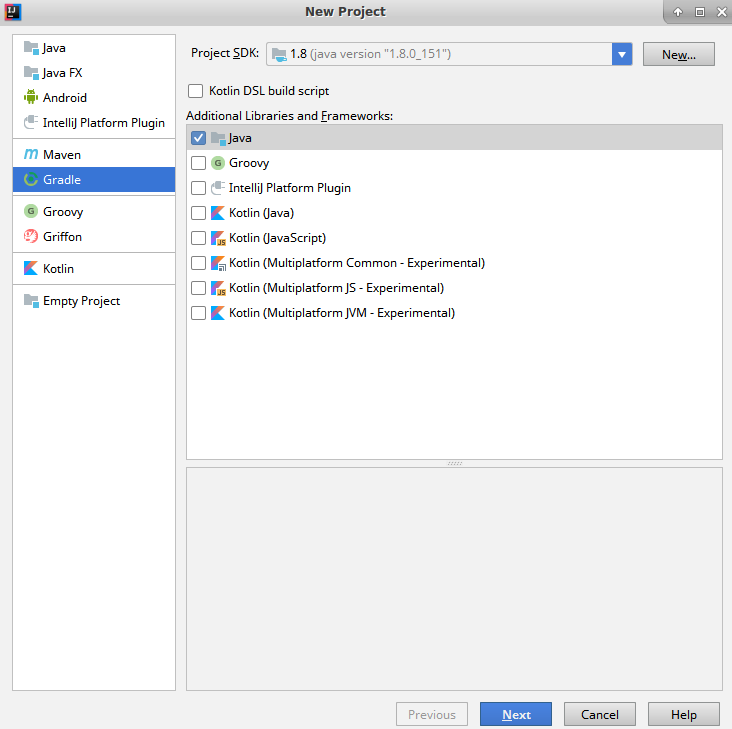Select Java project type label
Image resolution: width=732 pixels, height=729 pixels.
[54, 48]
